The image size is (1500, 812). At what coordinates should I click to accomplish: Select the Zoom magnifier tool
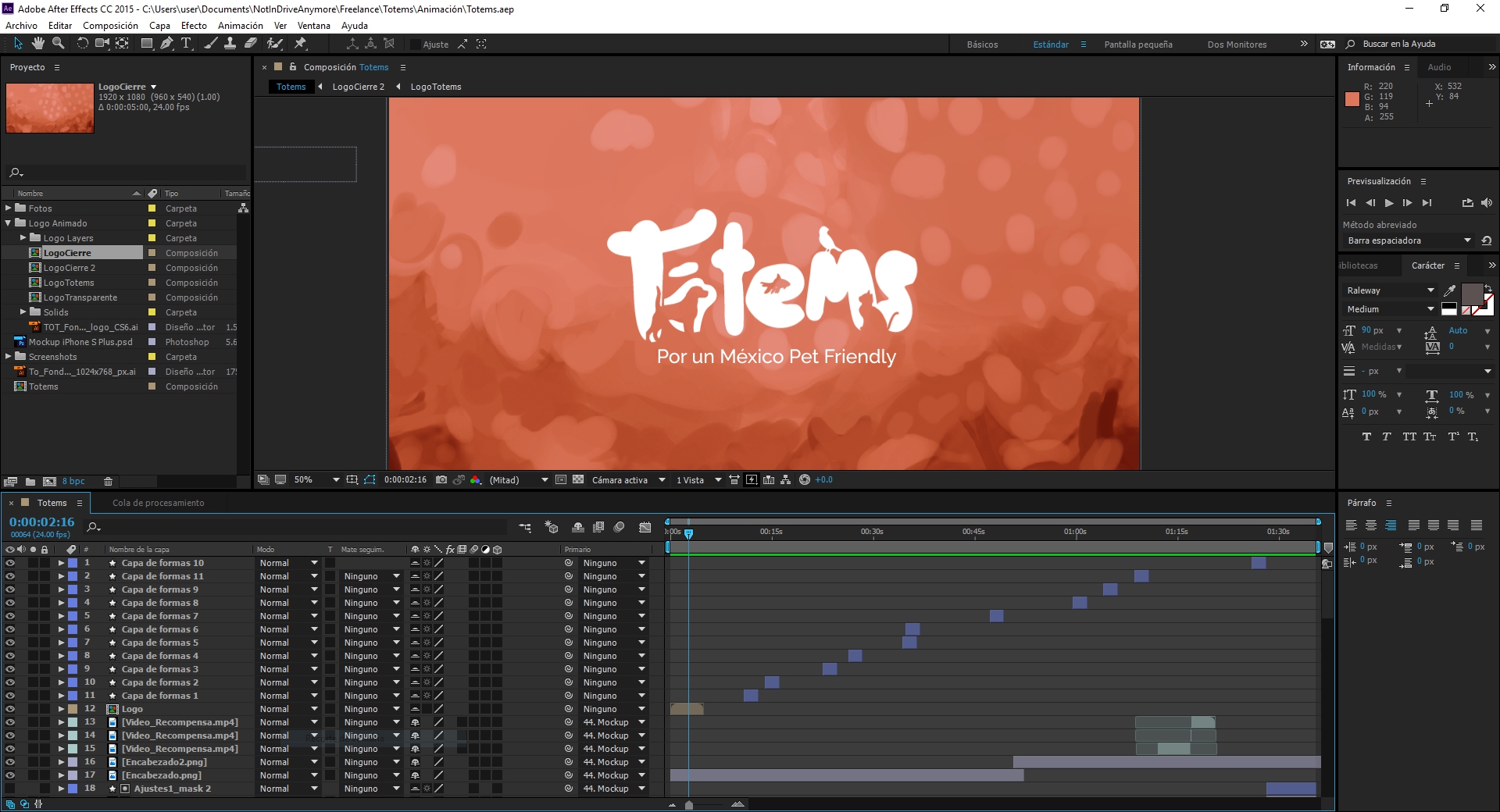pos(58,44)
